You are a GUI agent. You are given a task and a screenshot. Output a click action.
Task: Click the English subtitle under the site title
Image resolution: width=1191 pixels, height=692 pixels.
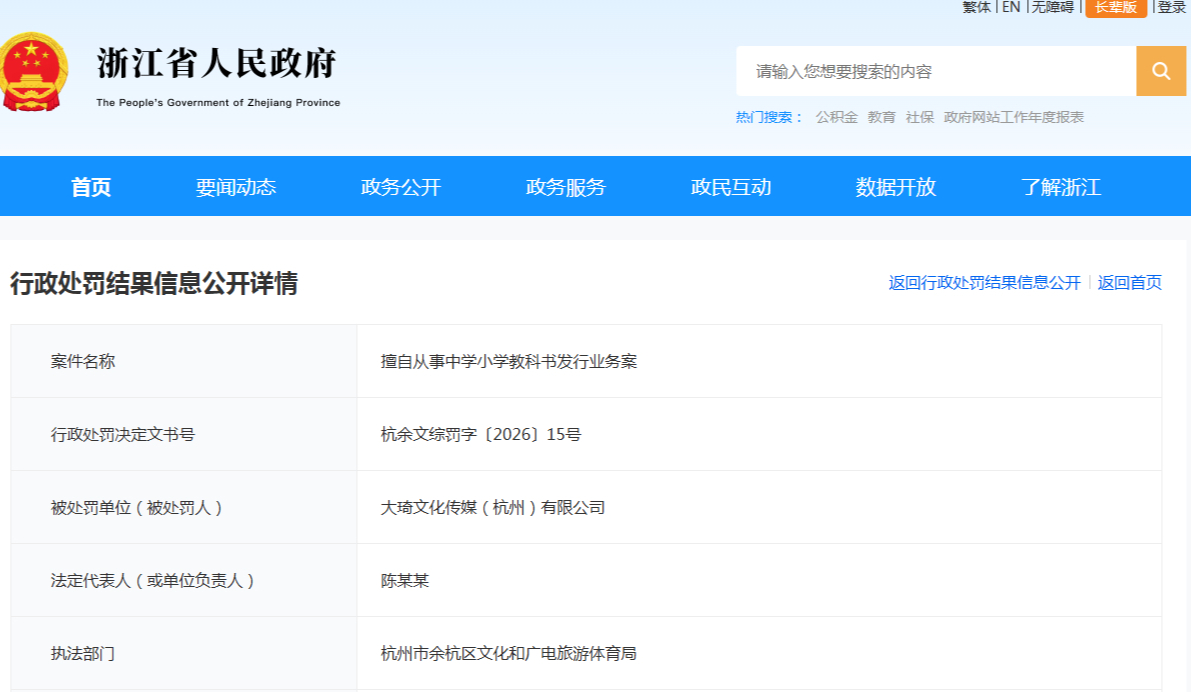point(218,103)
